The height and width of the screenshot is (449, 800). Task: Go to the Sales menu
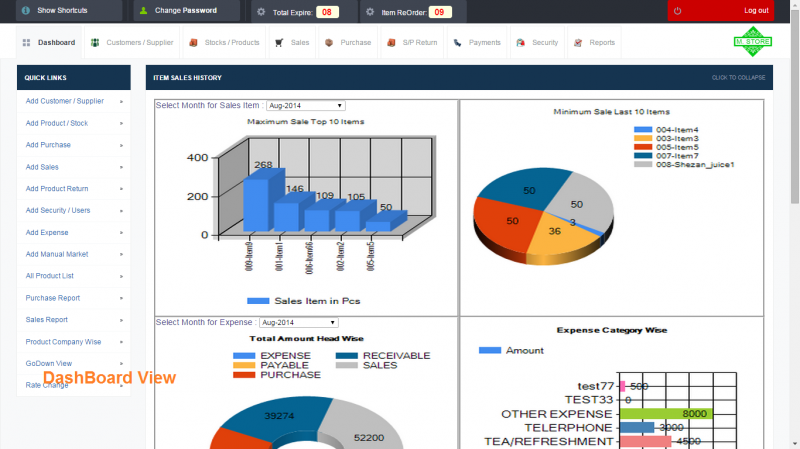point(292,42)
